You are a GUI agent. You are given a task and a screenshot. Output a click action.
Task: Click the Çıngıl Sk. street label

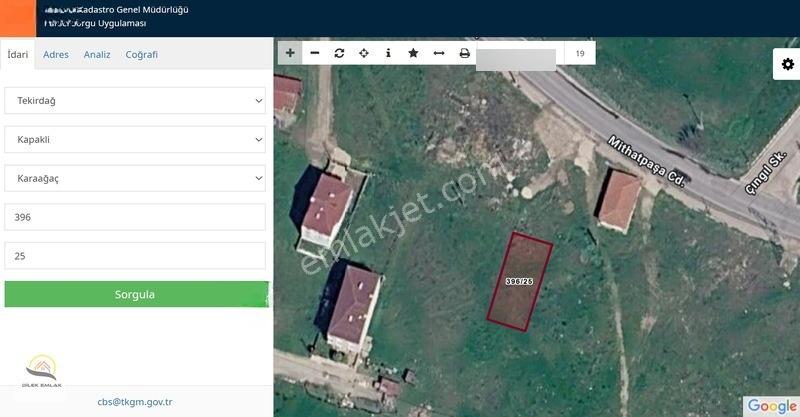click(765, 173)
